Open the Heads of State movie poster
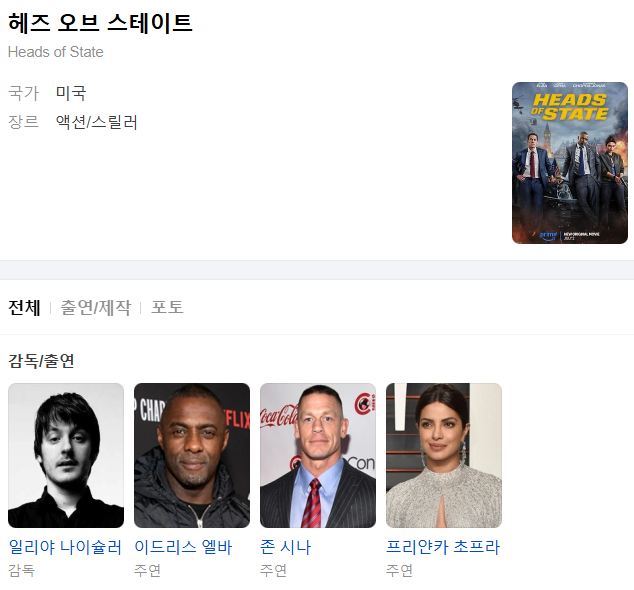Image resolution: width=634 pixels, height=590 pixels. point(570,163)
